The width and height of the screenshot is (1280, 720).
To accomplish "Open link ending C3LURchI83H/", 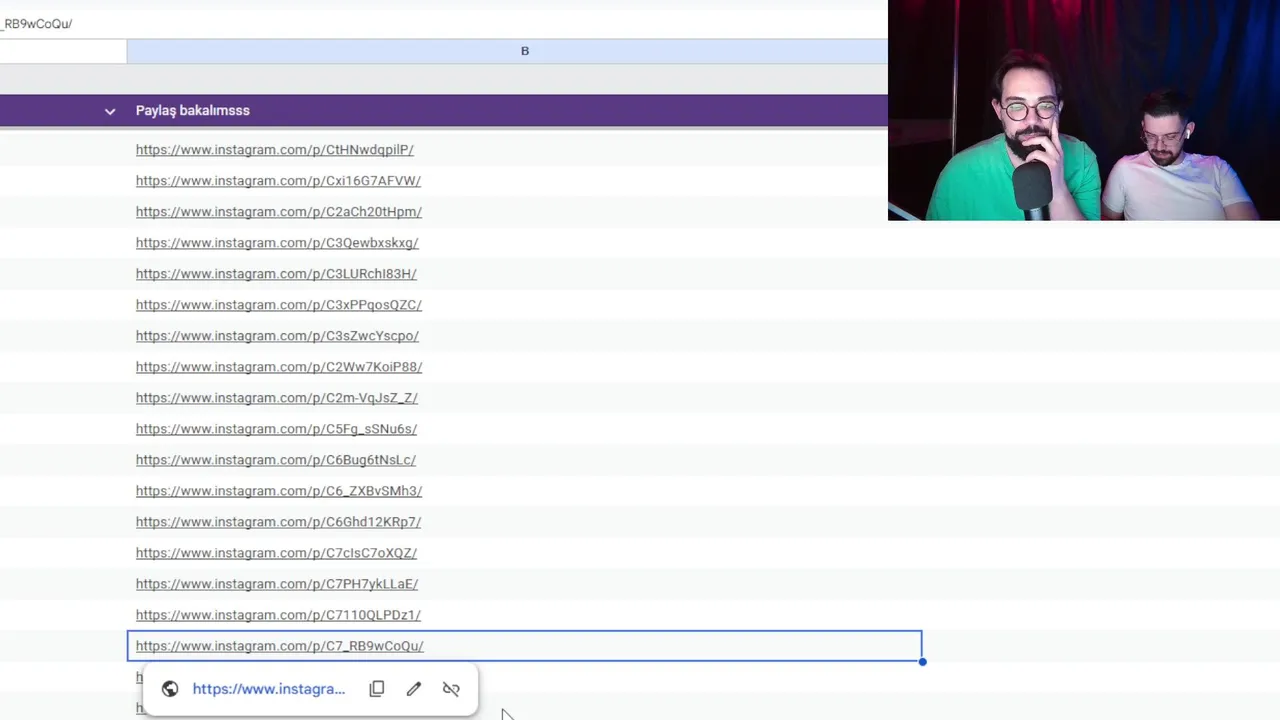I will (276, 274).
